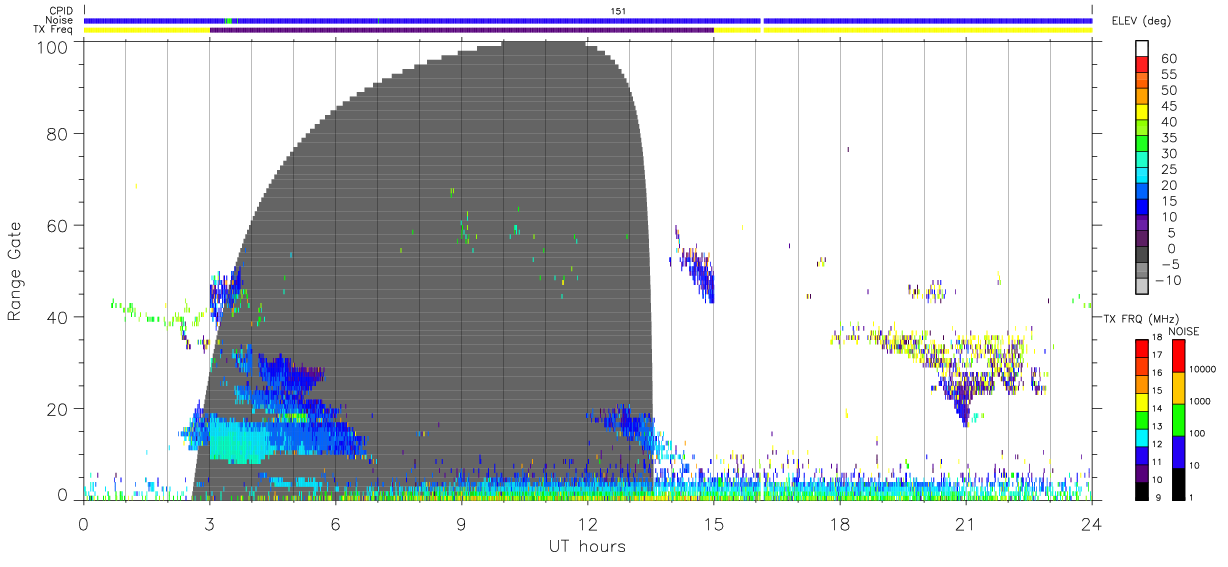Viewport: 1228px width, 567px height.
Task: Pick the yellow swatch in ELEV colorbar
Action: point(1142,112)
